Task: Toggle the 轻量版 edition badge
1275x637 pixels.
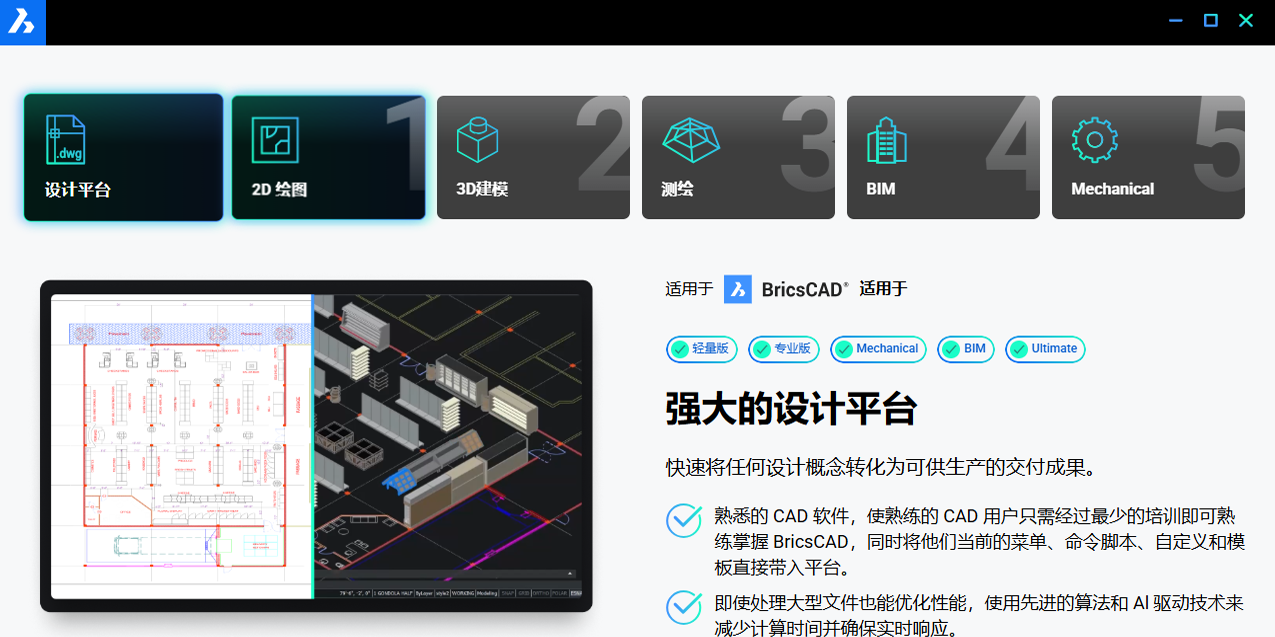Action: tap(701, 349)
